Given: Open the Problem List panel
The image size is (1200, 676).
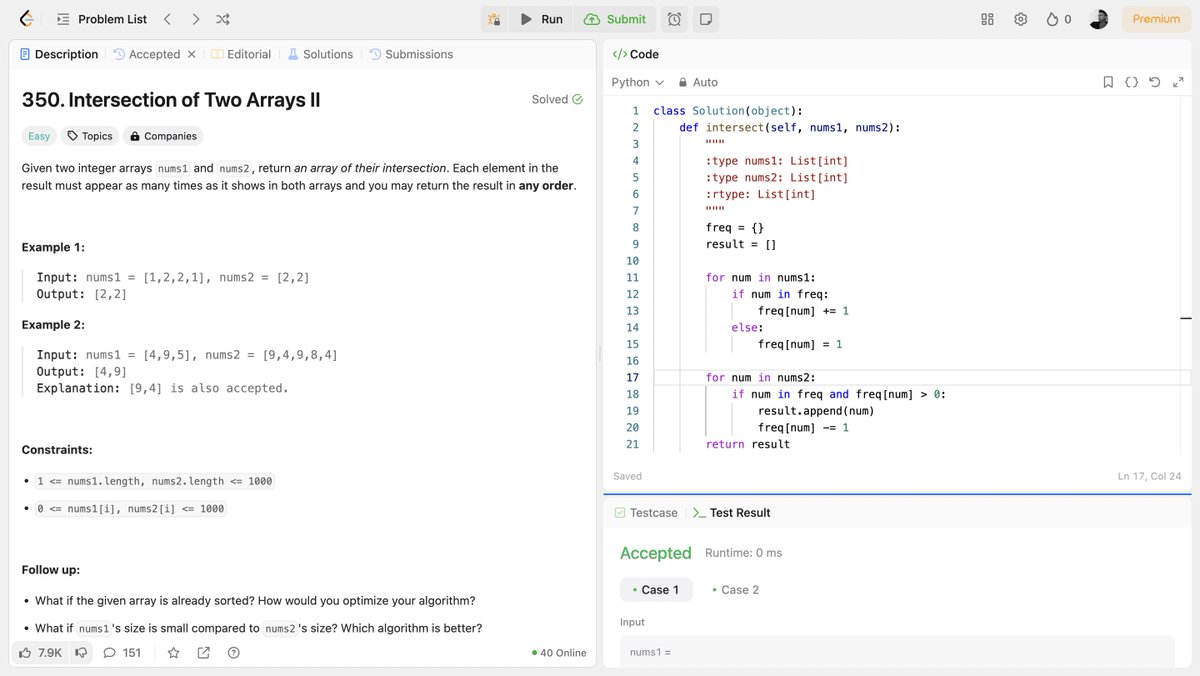Looking at the screenshot, I should click(x=102, y=19).
